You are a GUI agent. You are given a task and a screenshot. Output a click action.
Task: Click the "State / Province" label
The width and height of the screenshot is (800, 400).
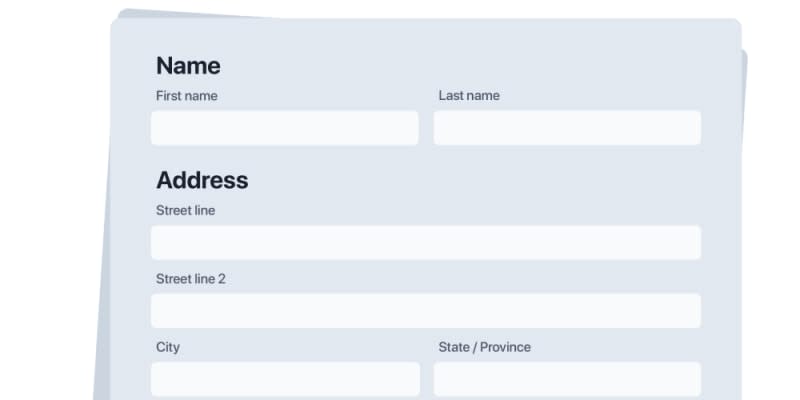pyautogui.click(x=484, y=347)
